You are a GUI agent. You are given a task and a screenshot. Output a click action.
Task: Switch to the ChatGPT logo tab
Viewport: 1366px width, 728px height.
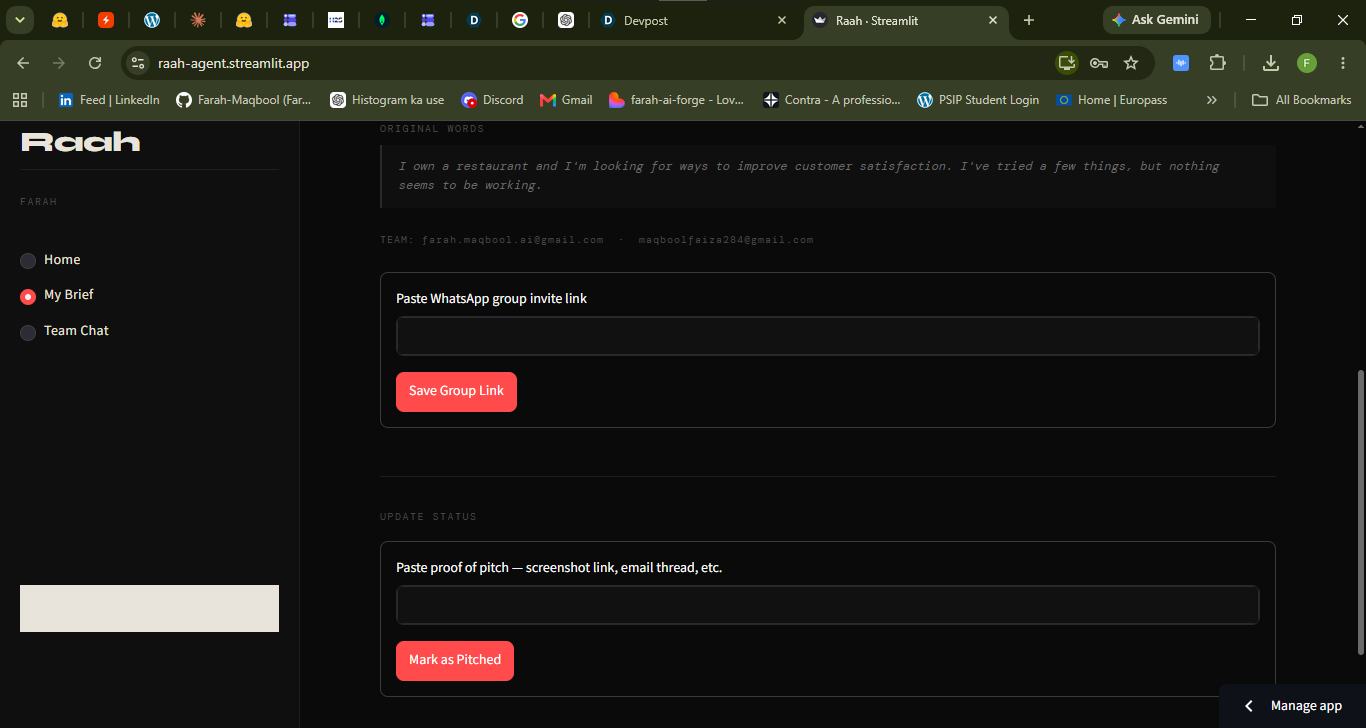pos(566,20)
